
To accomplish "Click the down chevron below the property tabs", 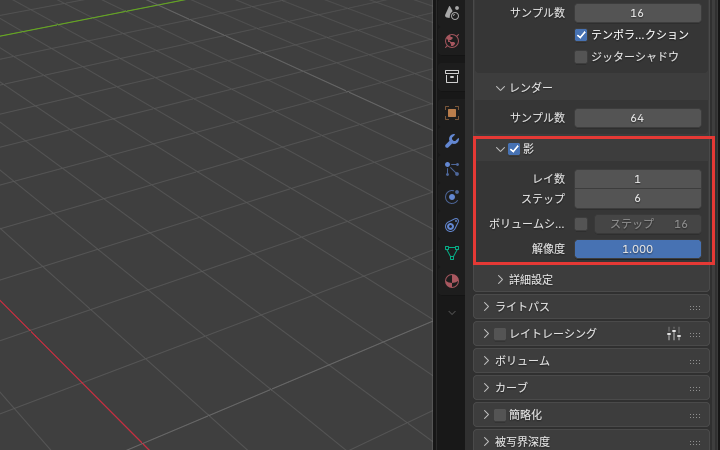I will coord(452,313).
